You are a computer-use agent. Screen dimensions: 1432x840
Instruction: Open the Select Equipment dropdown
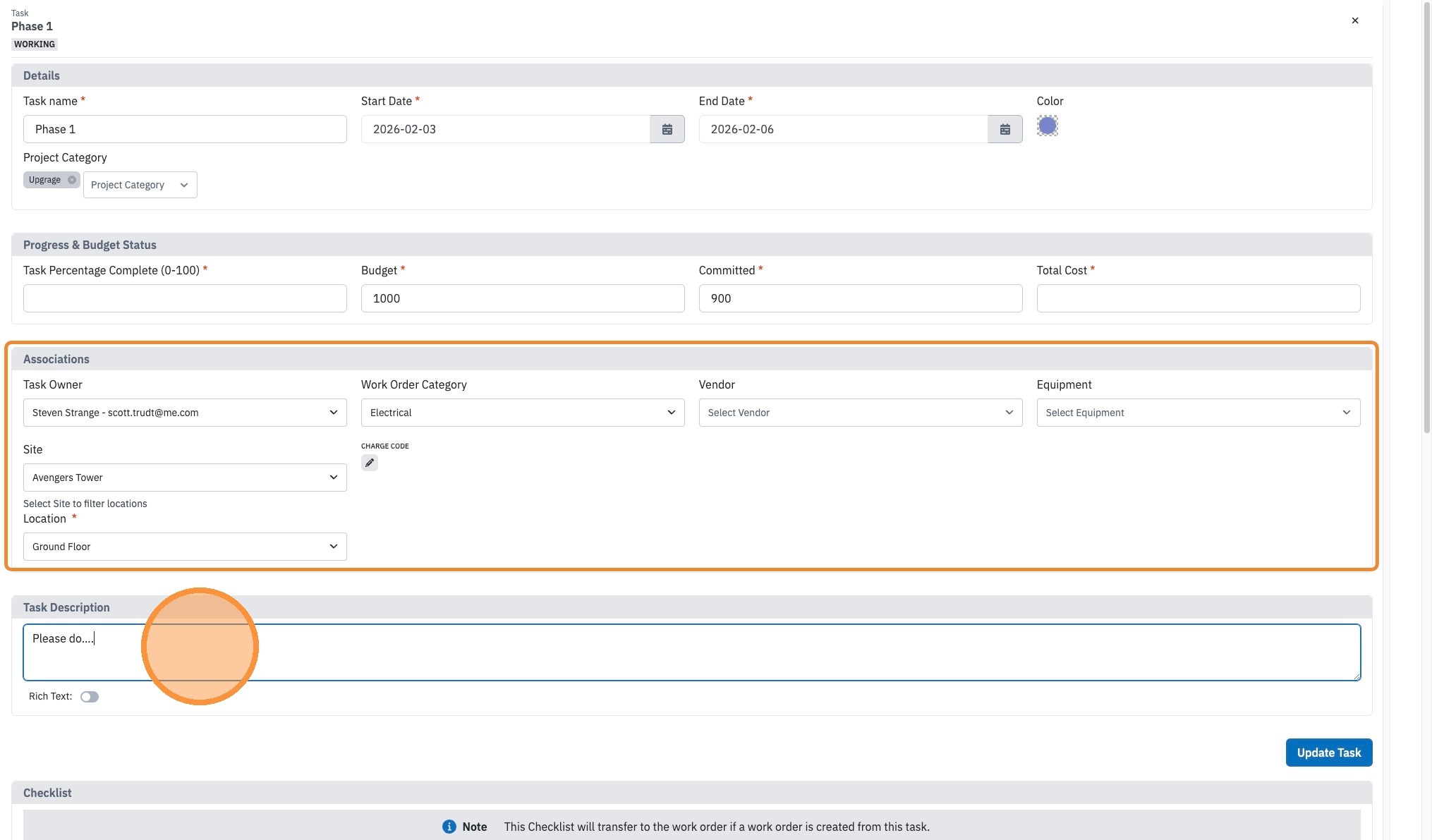pos(1198,413)
